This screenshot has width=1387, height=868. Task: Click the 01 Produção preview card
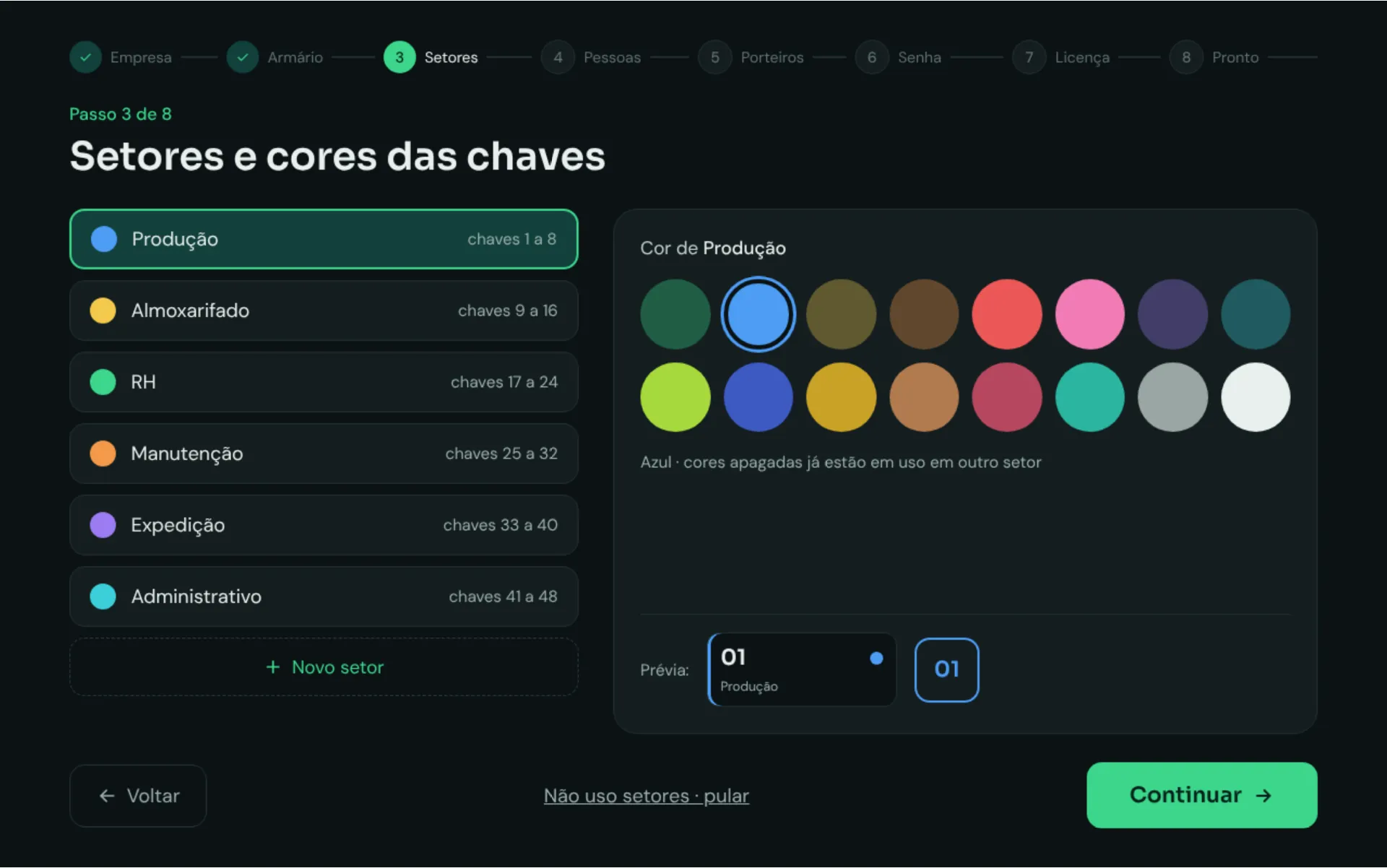click(802, 670)
